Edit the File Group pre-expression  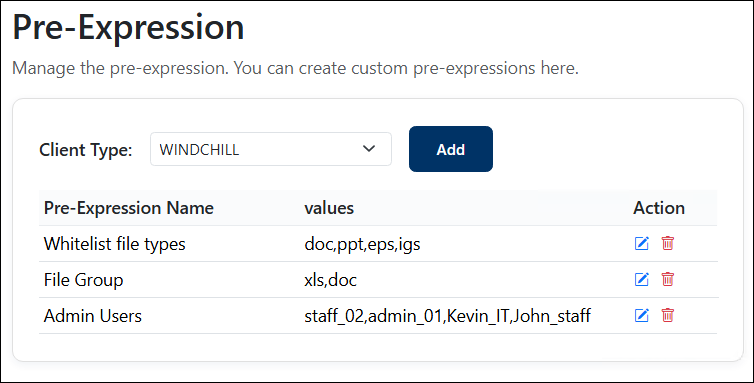641,280
